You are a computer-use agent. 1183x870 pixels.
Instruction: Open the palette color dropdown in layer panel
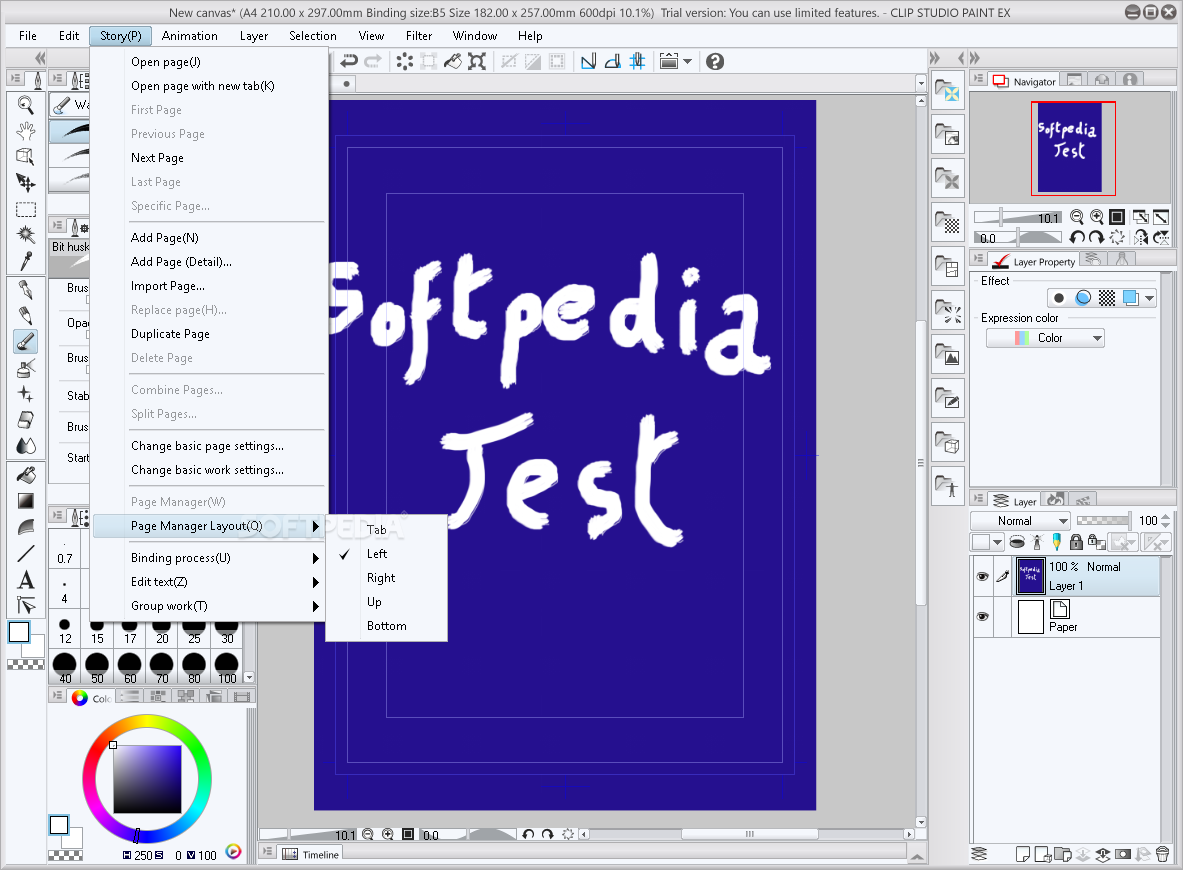pos(987,542)
